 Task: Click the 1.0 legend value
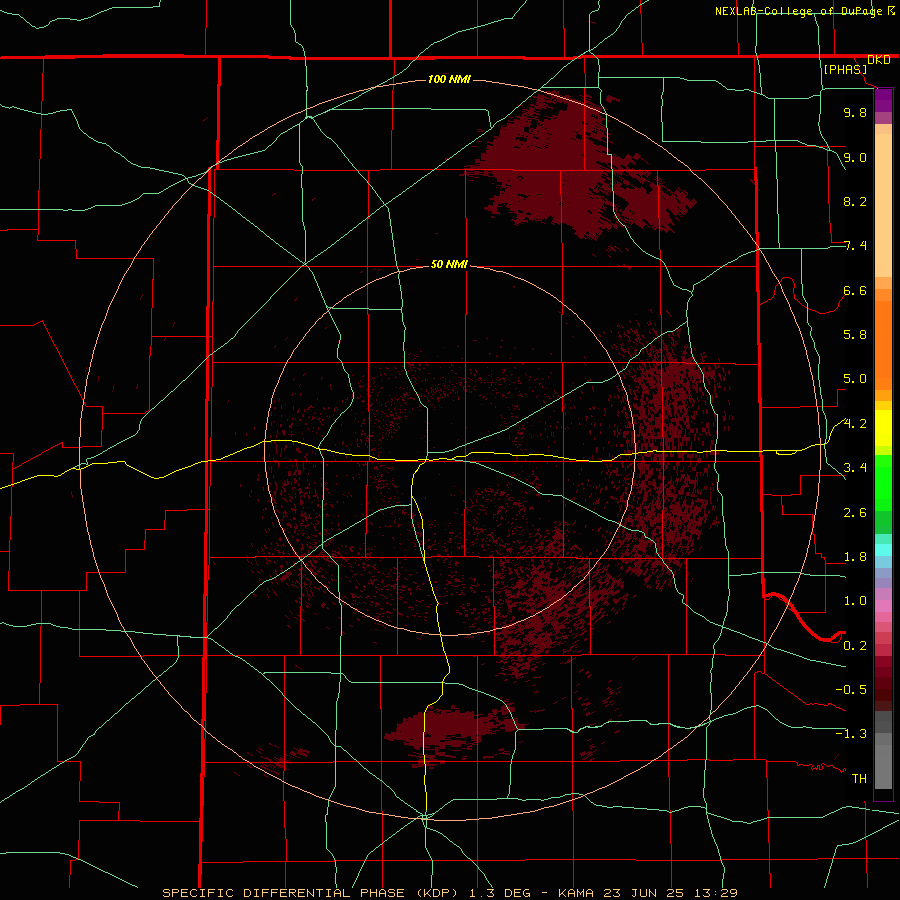[x=855, y=601]
